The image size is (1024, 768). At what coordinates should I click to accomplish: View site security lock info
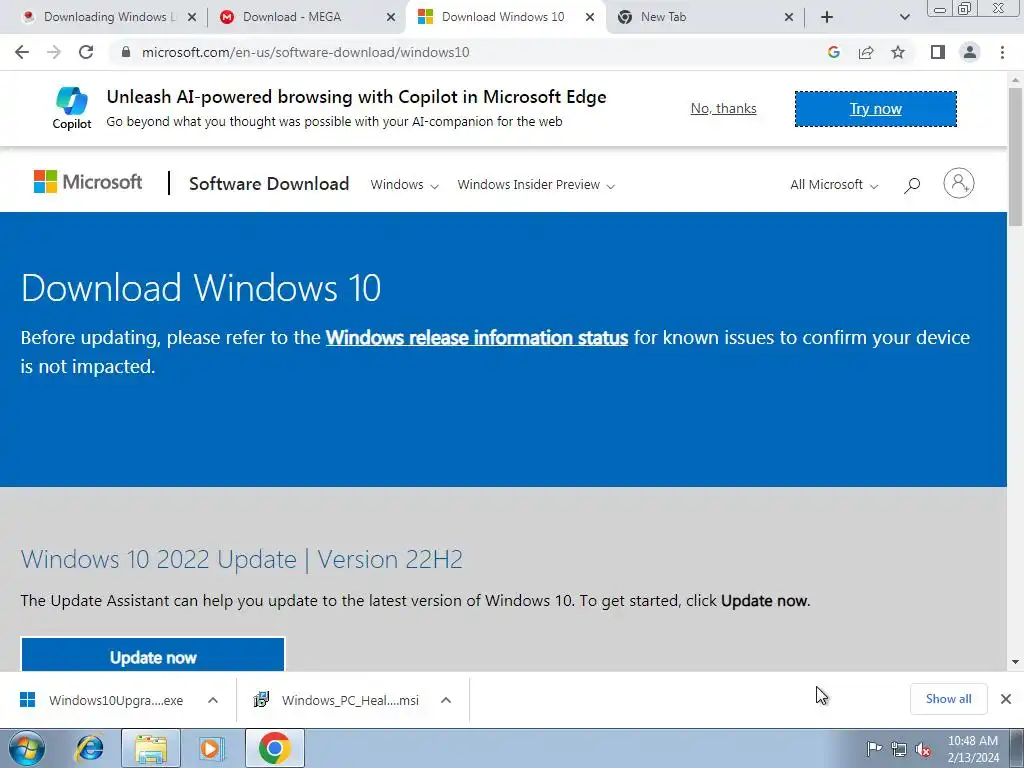coord(126,52)
